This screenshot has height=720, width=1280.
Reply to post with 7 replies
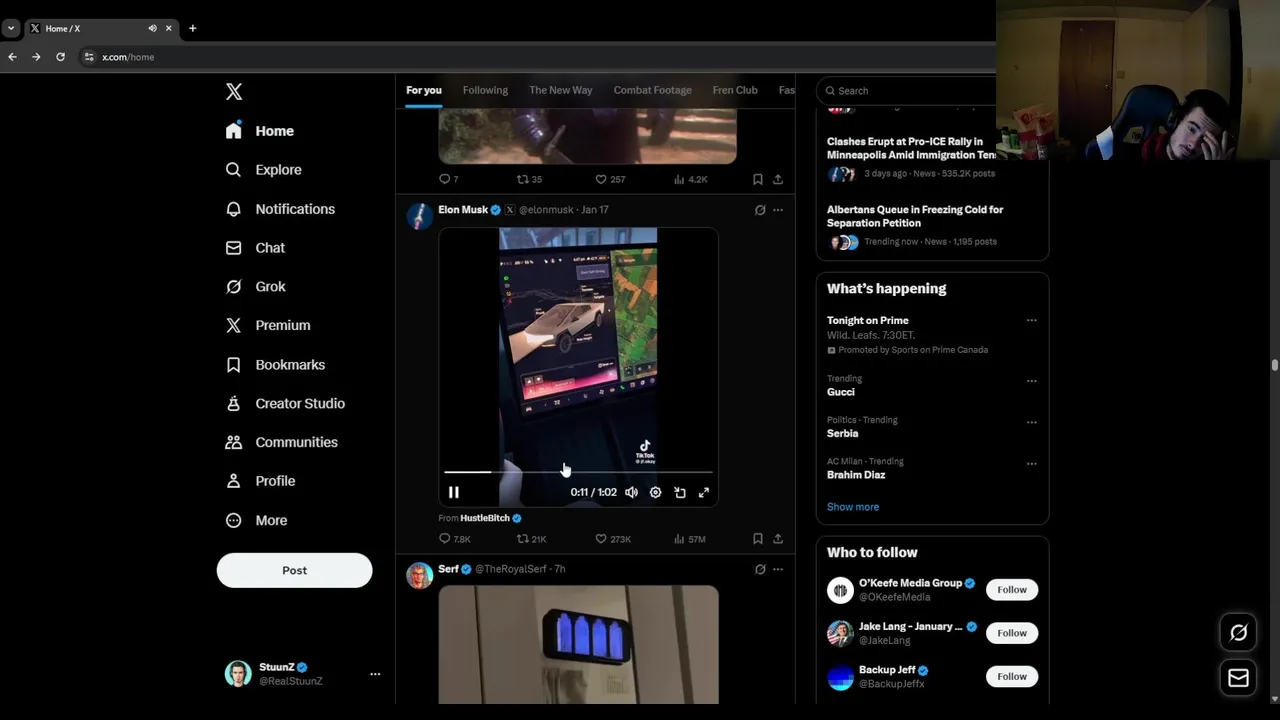[448, 179]
